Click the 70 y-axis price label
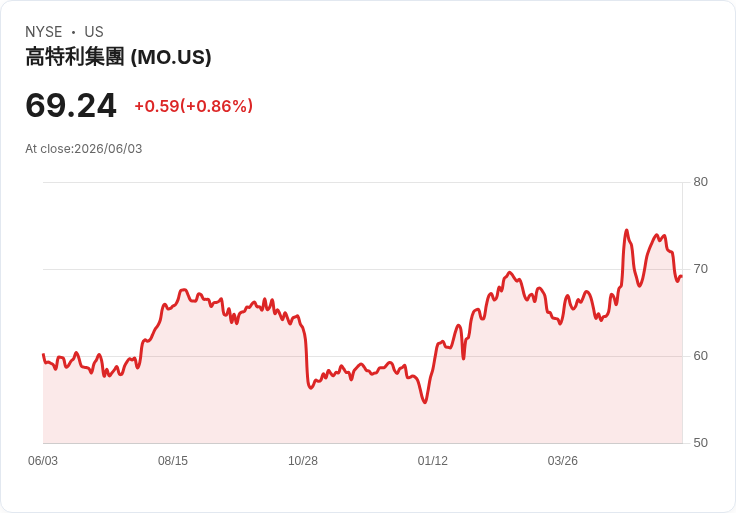Image resolution: width=736 pixels, height=513 pixels. click(700, 269)
